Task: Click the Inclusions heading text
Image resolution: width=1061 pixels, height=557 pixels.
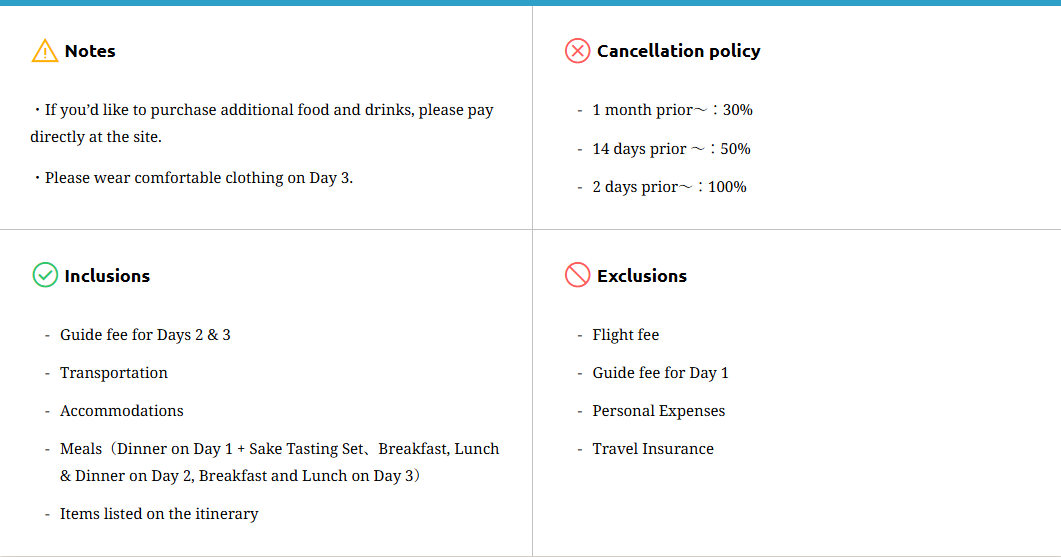Action: click(107, 276)
